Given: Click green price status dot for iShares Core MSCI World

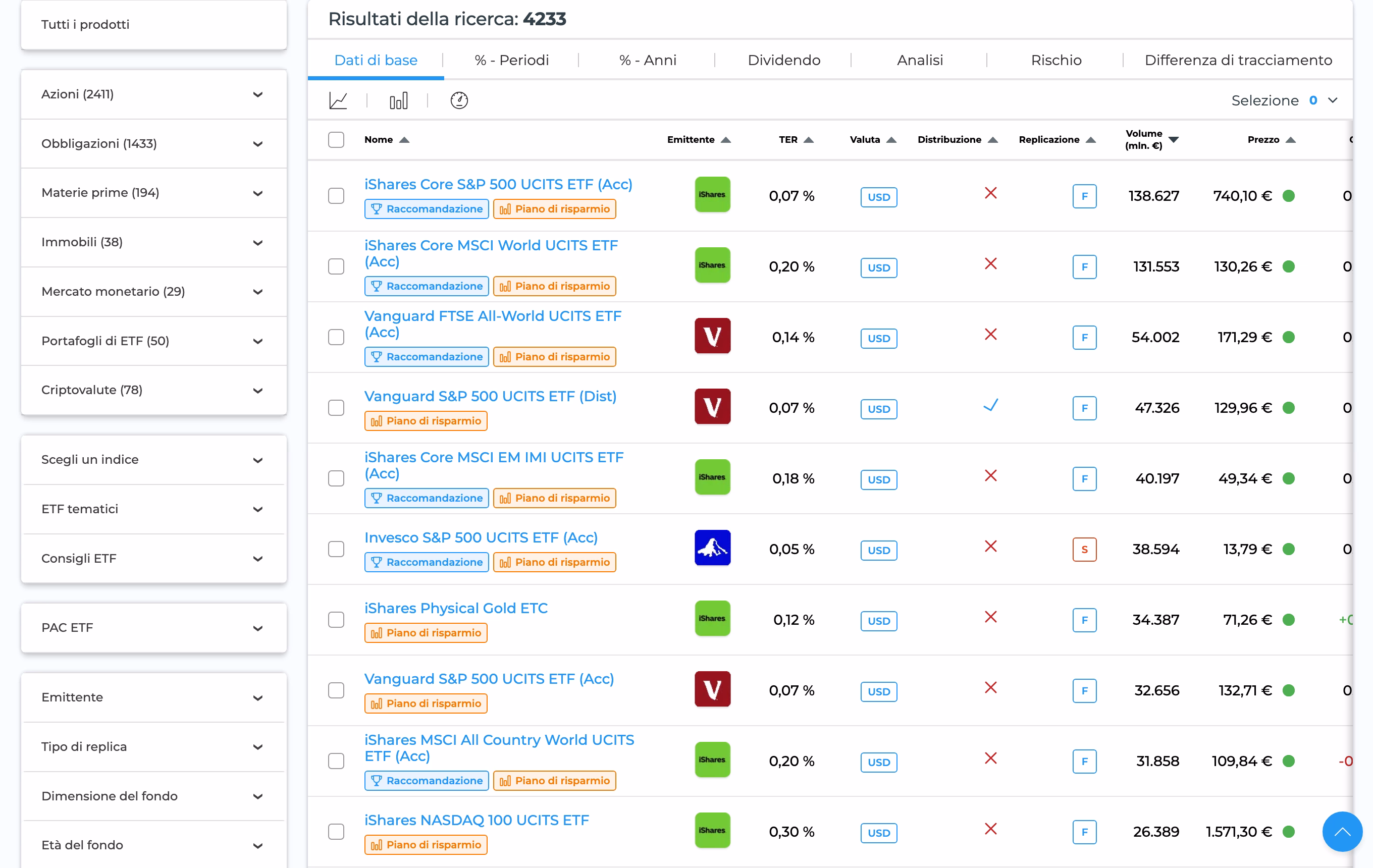Looking at the screenshot, I should pyautogui.click(x=1288, y=267).
